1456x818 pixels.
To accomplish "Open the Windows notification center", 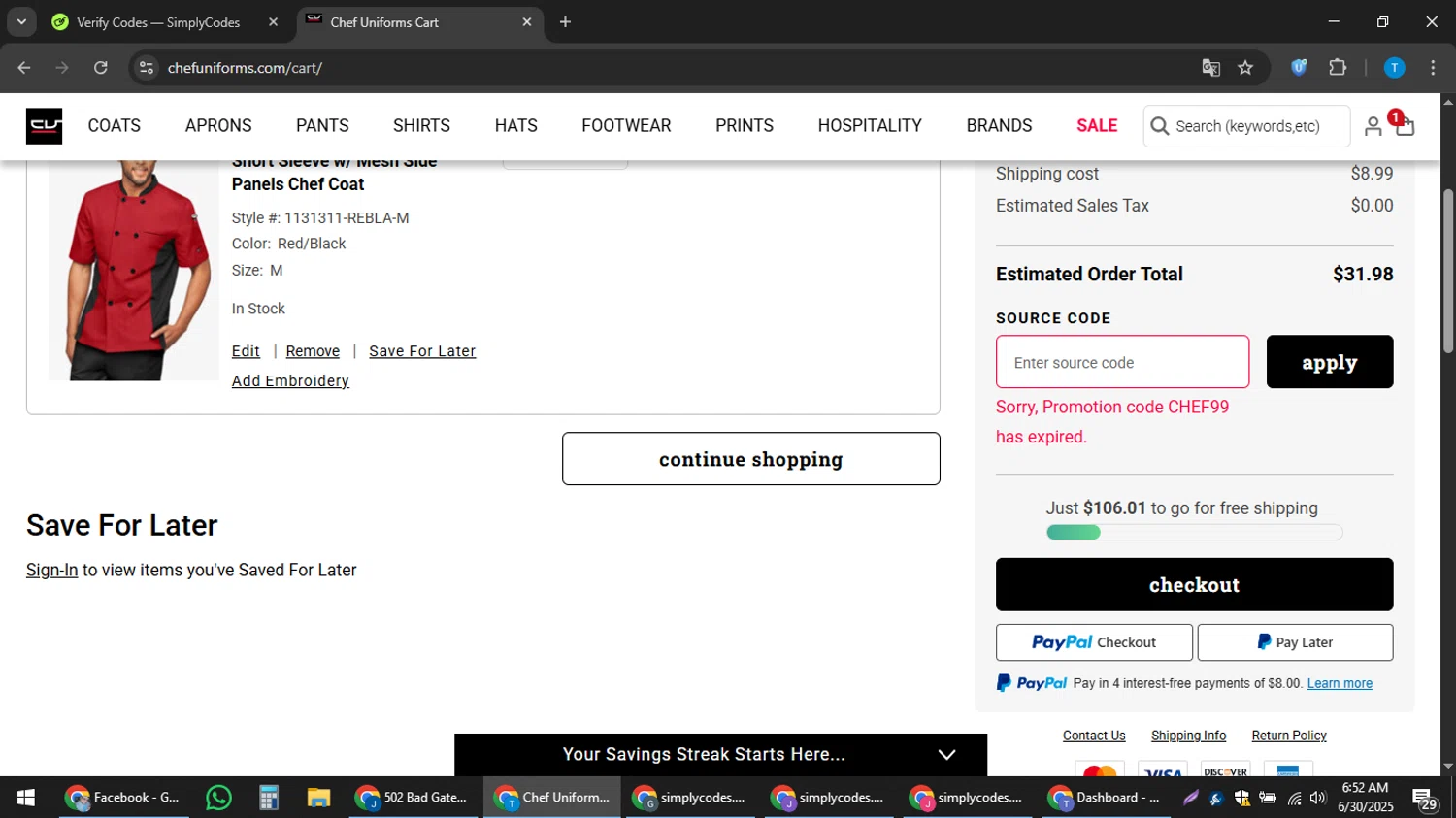I will (1425, 800).
